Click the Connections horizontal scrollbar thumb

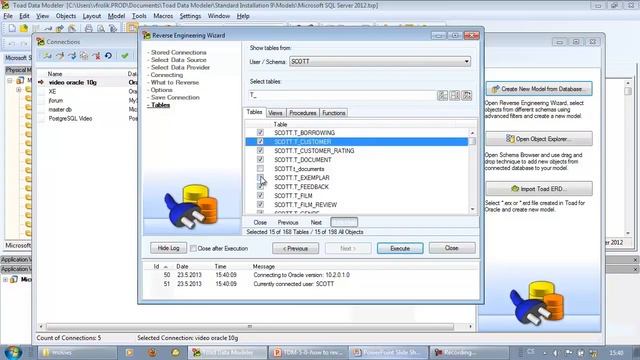tap(250, 327)
